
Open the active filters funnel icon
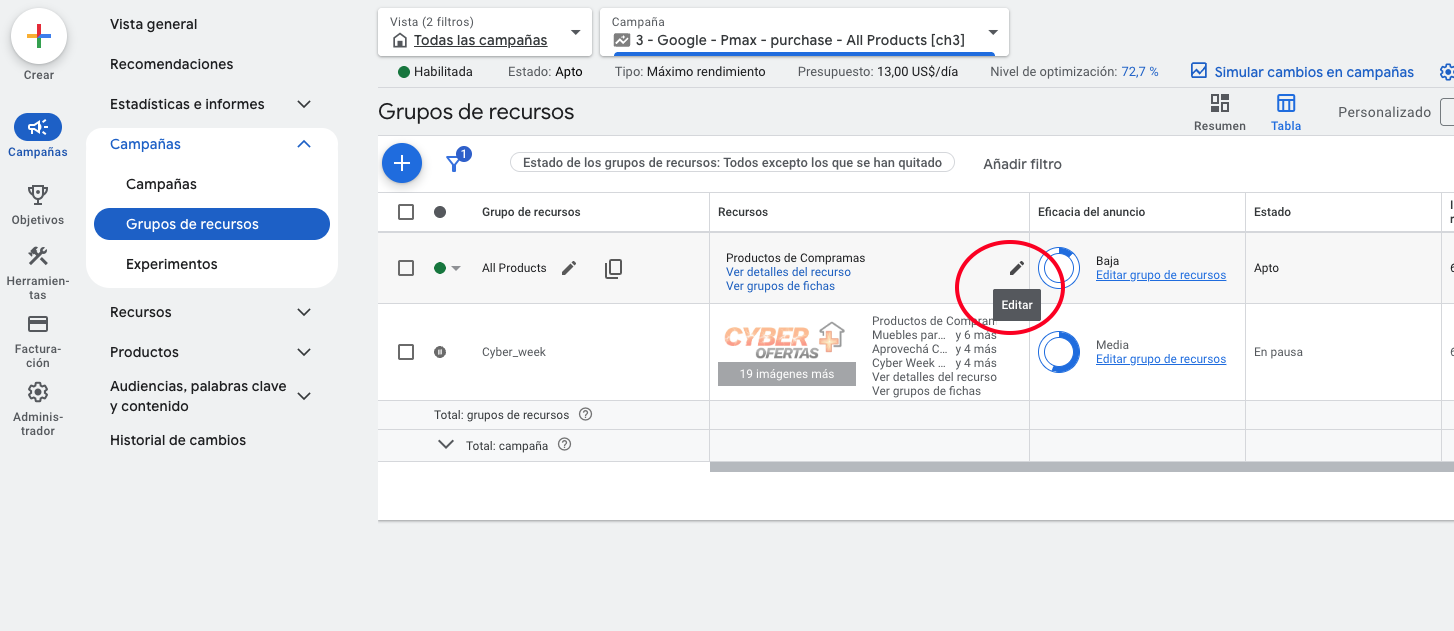(x=455, y=163)
